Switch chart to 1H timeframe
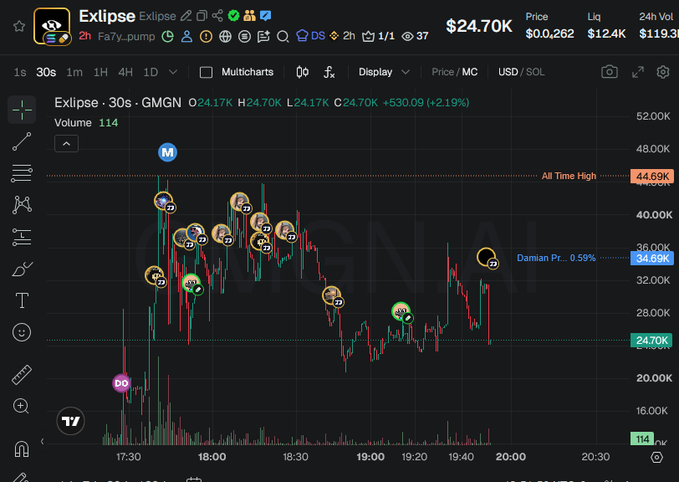 pyautogui.click(x=100, y=72)
